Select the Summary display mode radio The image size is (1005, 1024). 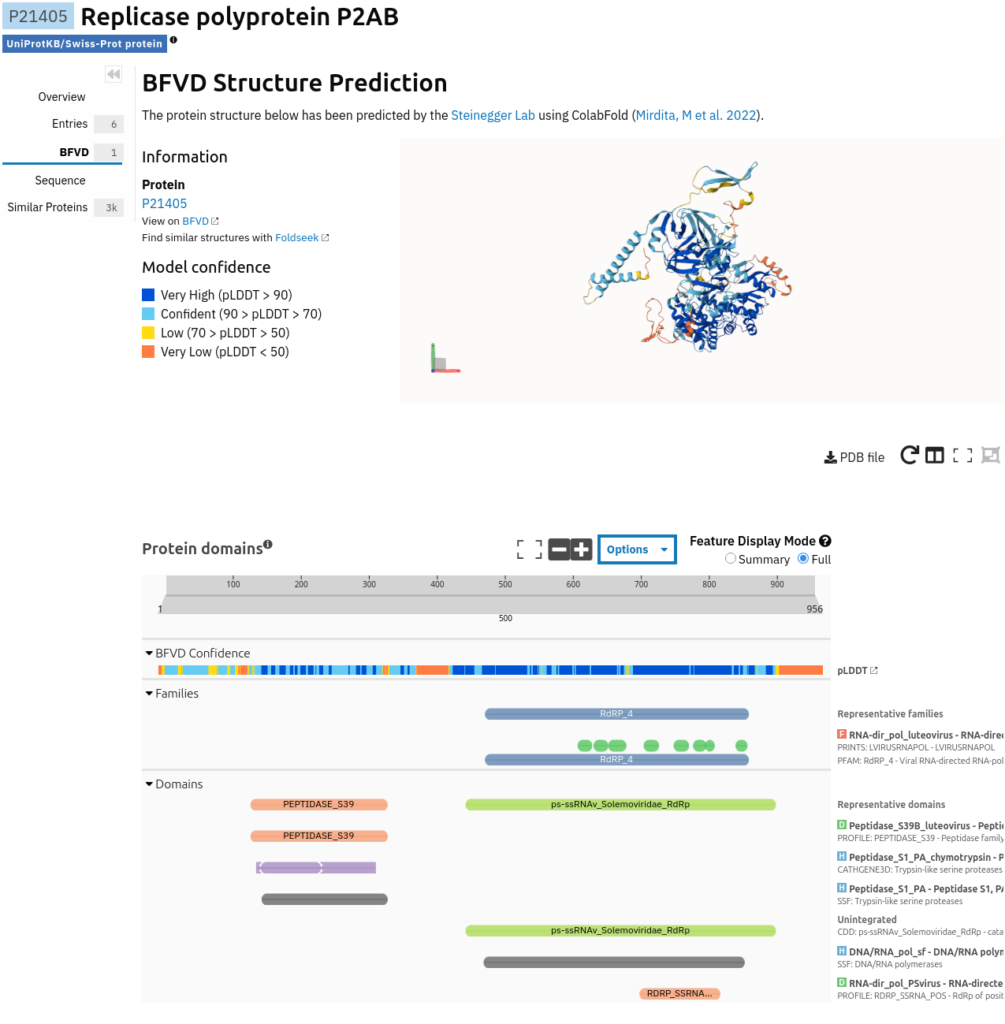coord(731,558)
